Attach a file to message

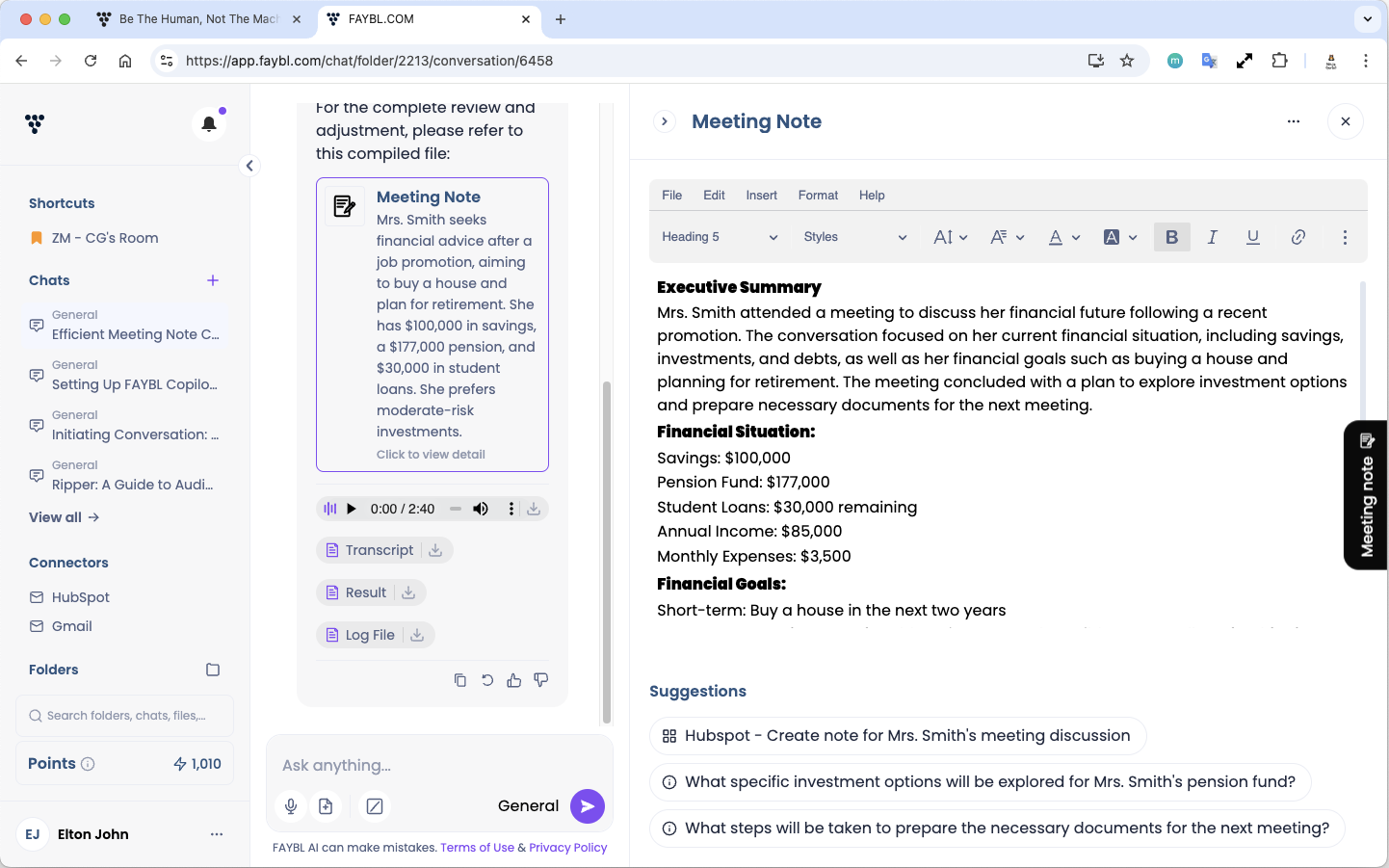coord(326,806)
